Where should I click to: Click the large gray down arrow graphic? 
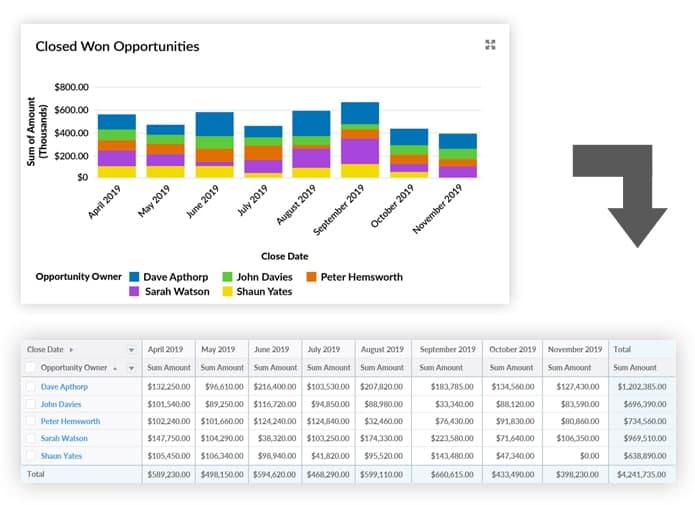coord(619,195)
